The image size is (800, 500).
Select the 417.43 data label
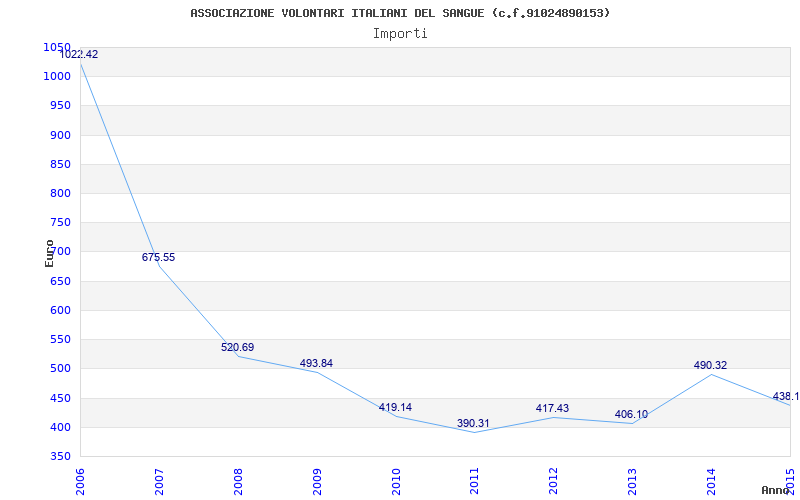(552, 408)
